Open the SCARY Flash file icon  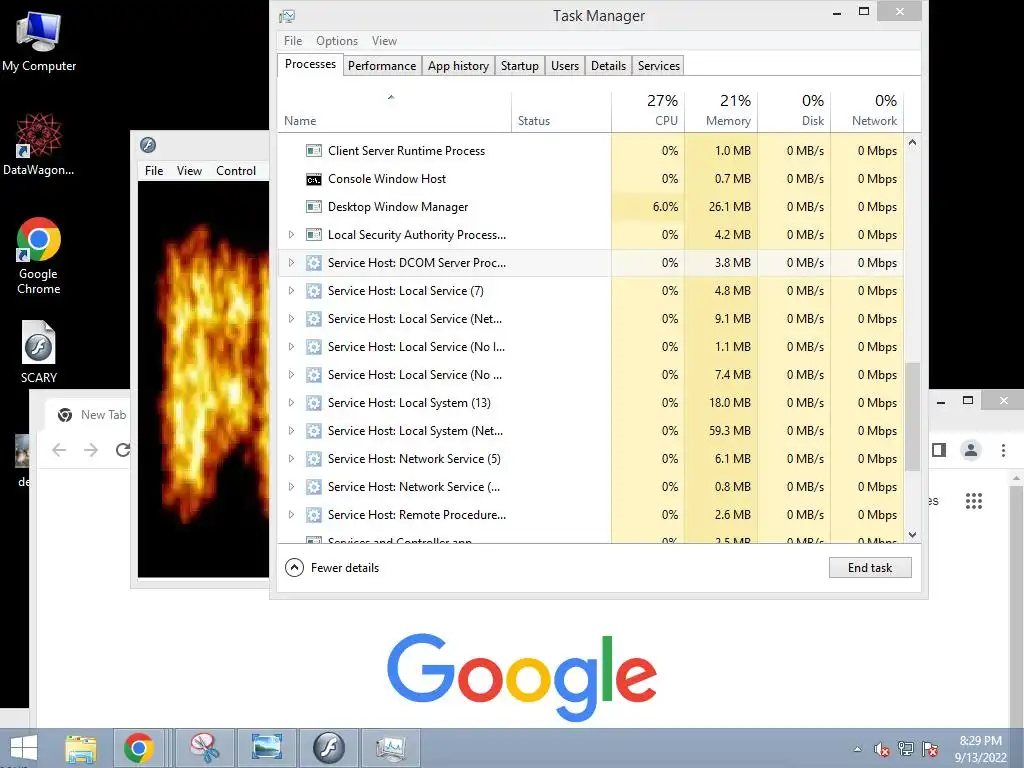[39, 352]
